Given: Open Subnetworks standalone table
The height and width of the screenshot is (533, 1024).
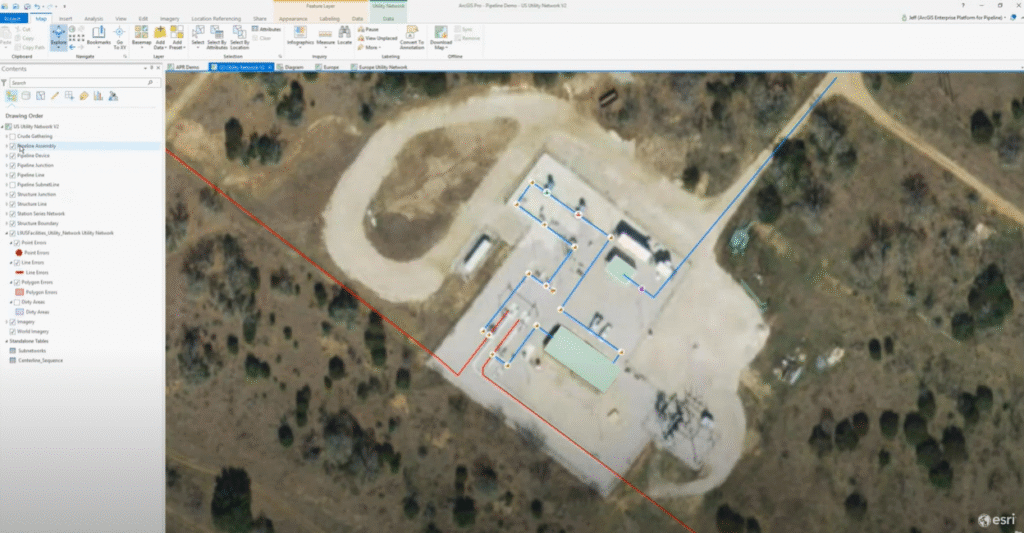Looking at the screenshot, I should point(32,351).
